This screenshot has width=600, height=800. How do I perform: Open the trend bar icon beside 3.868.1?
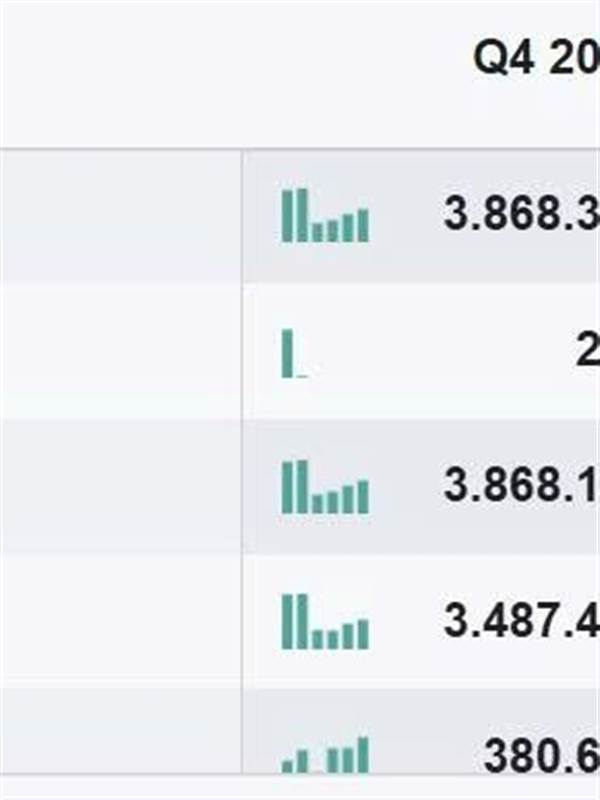(325, 487)
